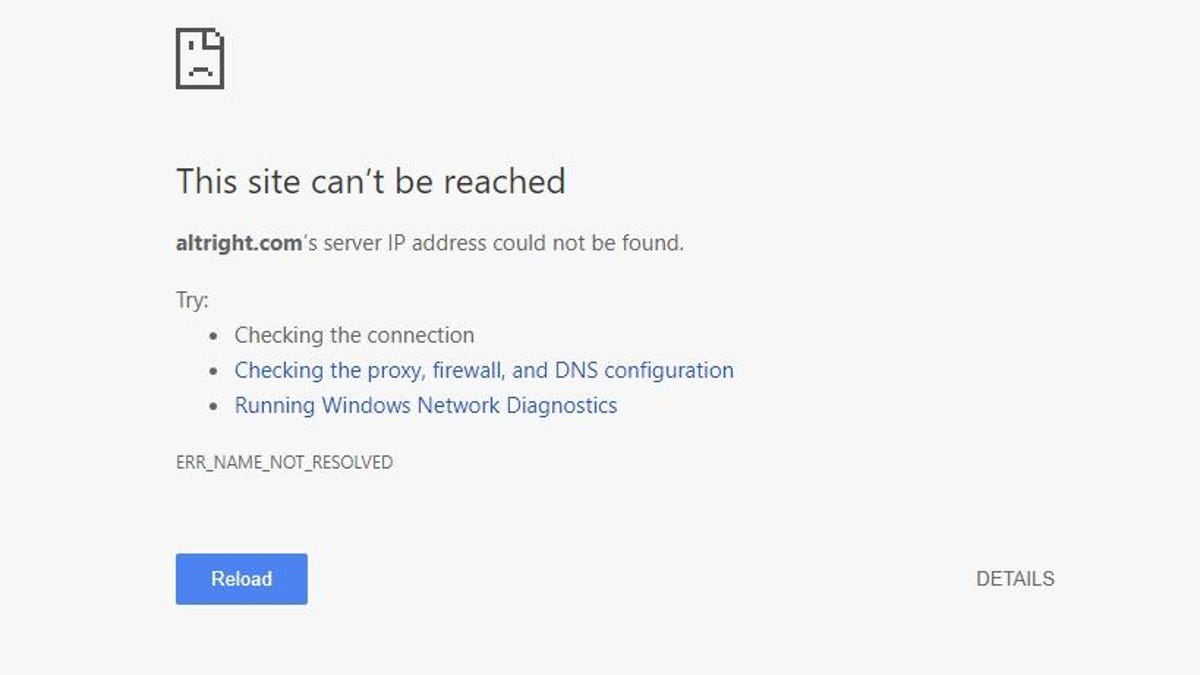Click the word "DNS" in the configuration link
The width and height of the screenshot is (1200, 675).
[x=576, y=371]
